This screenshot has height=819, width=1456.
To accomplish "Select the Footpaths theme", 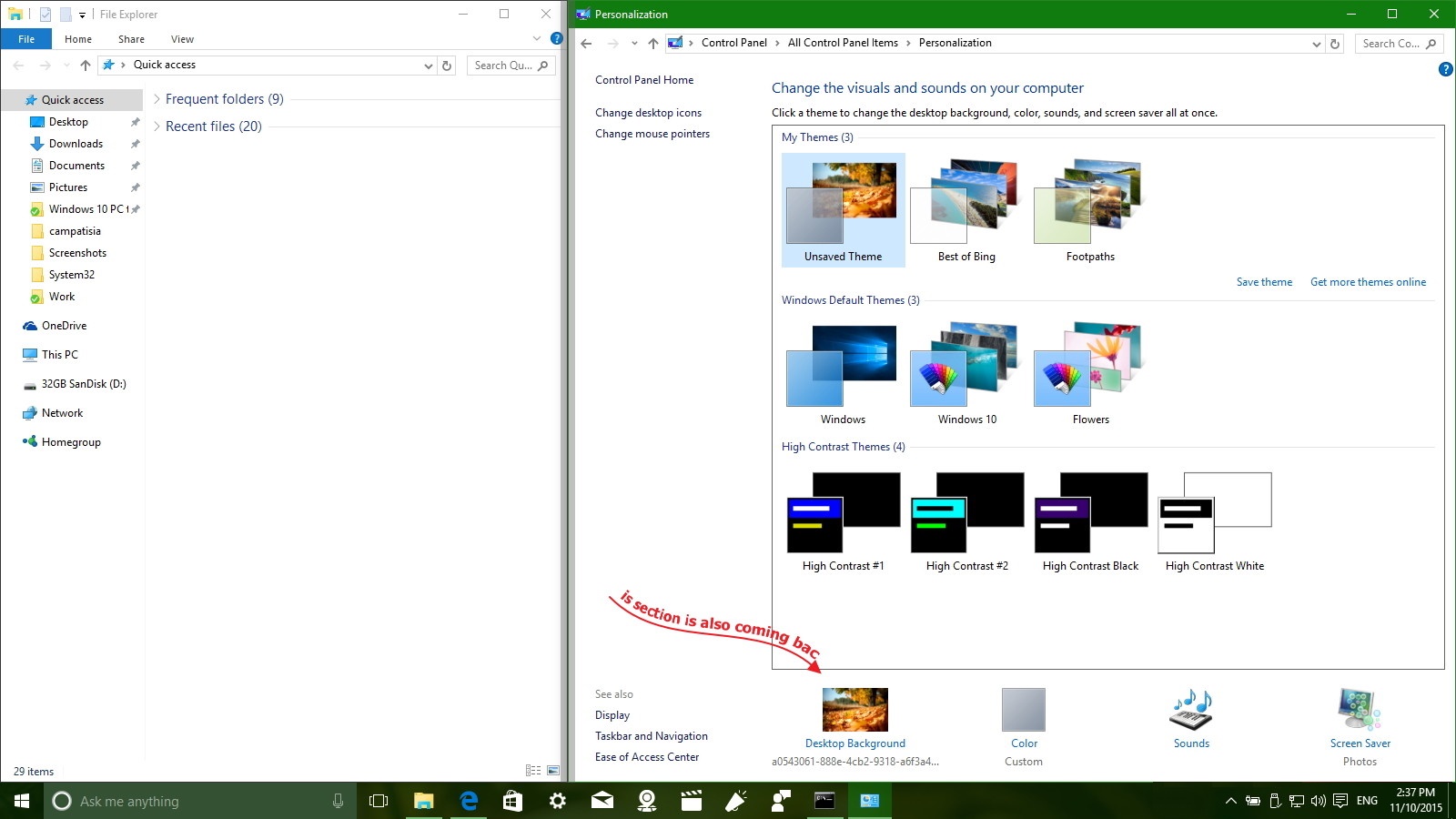I will point(1090,210).
